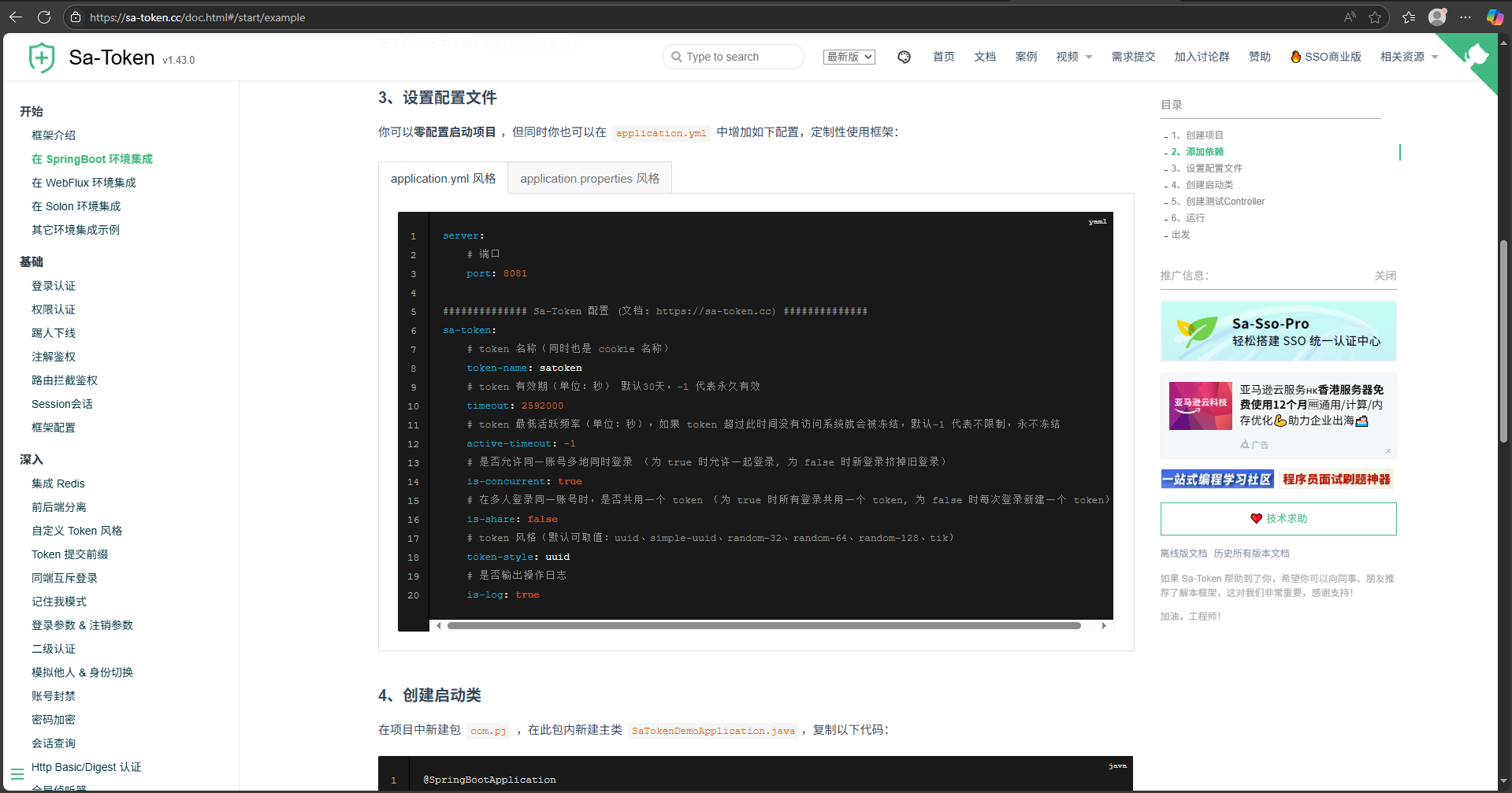Click the site info lock icon
This screenshot has height=793, width=1512.
point(76,17)
